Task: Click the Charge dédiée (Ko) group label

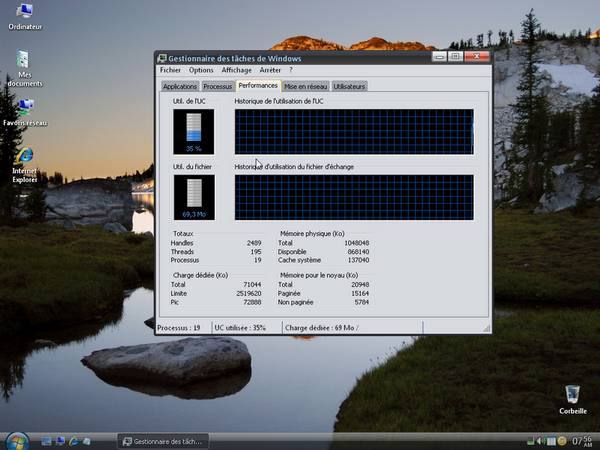Action: click(201, 275)
